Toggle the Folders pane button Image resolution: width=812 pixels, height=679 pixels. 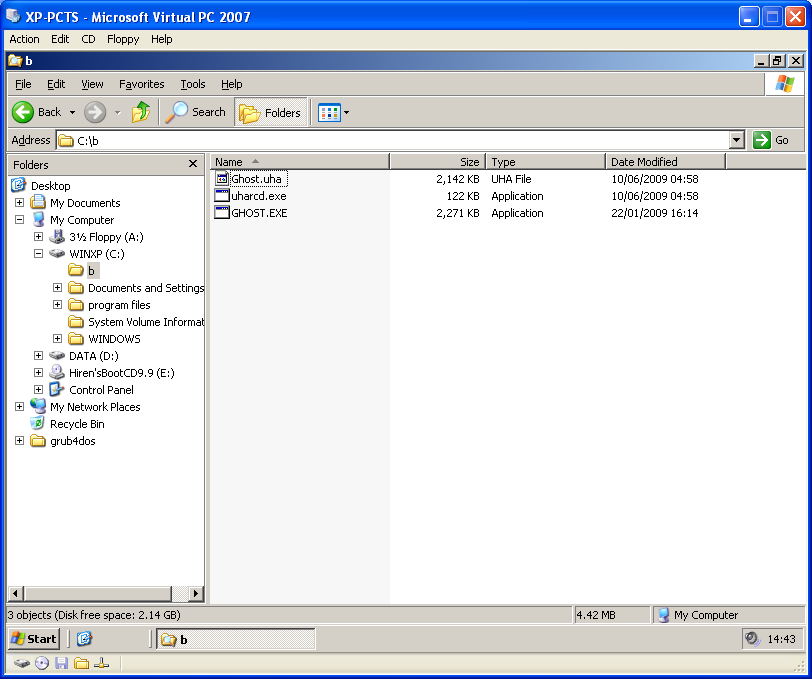coord(271,112)
